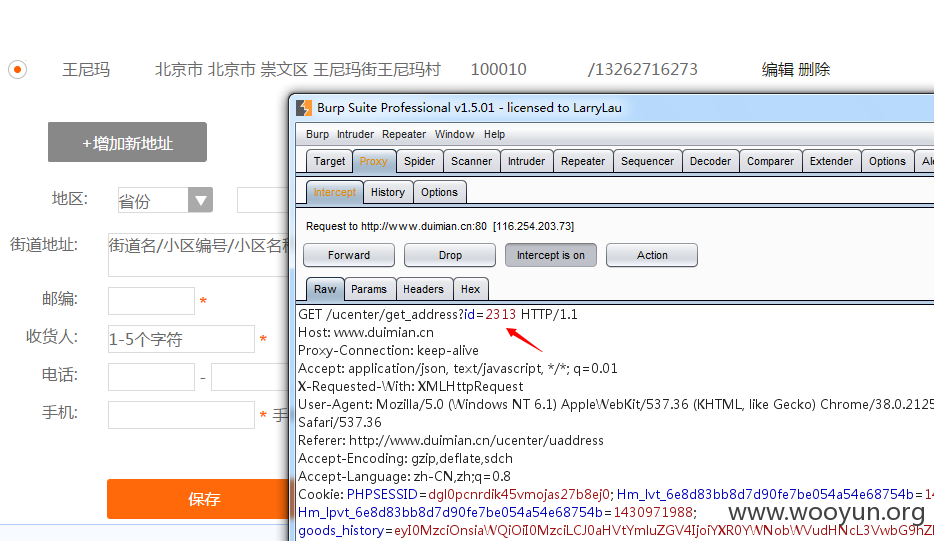Open the Intruder menu in menu bar
934x541 pixels.
355,134
